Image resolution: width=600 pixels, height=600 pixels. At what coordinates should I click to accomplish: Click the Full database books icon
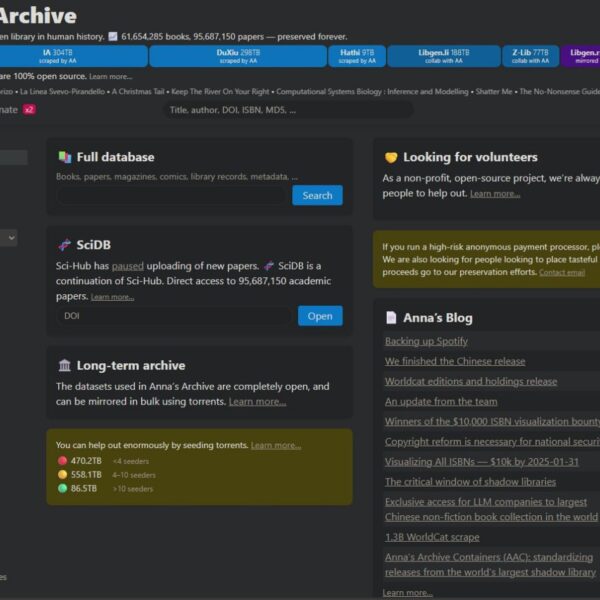pos(65,157)
